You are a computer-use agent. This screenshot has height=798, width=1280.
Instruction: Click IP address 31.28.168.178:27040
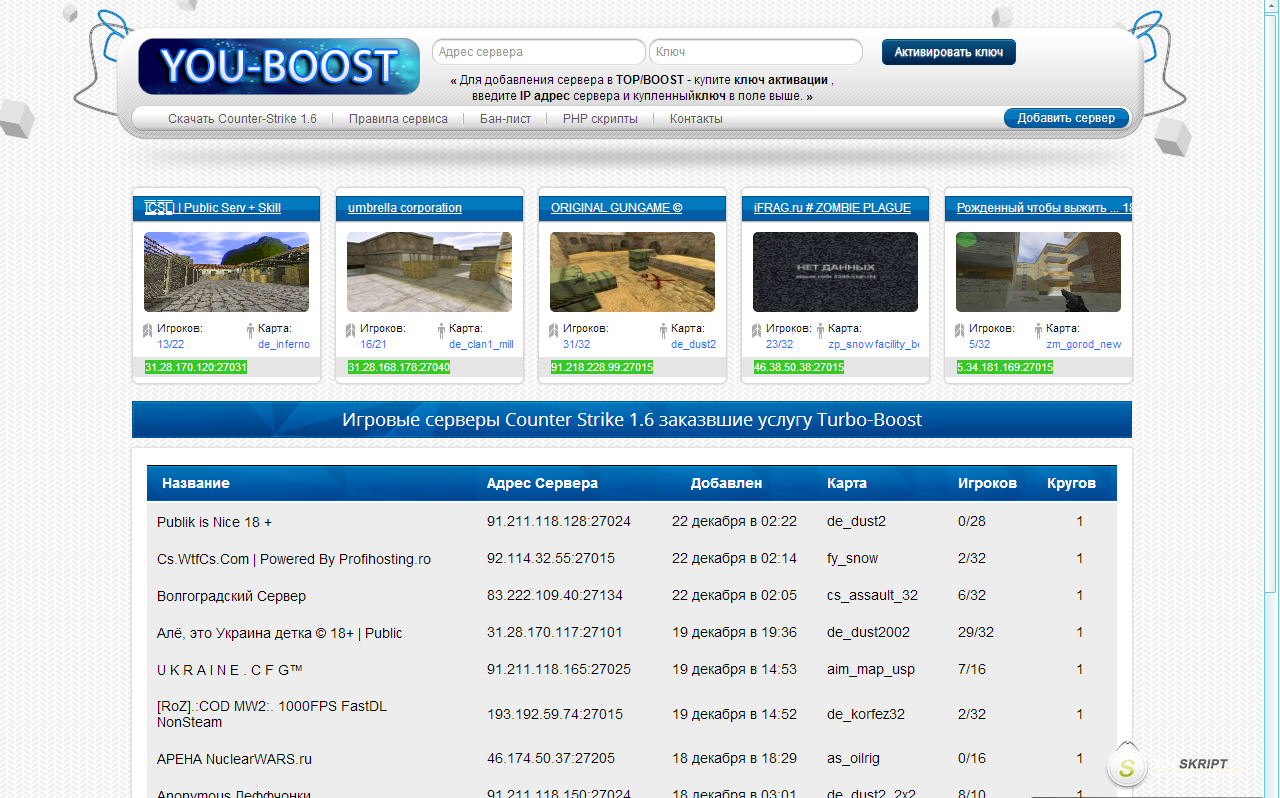[x=399, y=367]
